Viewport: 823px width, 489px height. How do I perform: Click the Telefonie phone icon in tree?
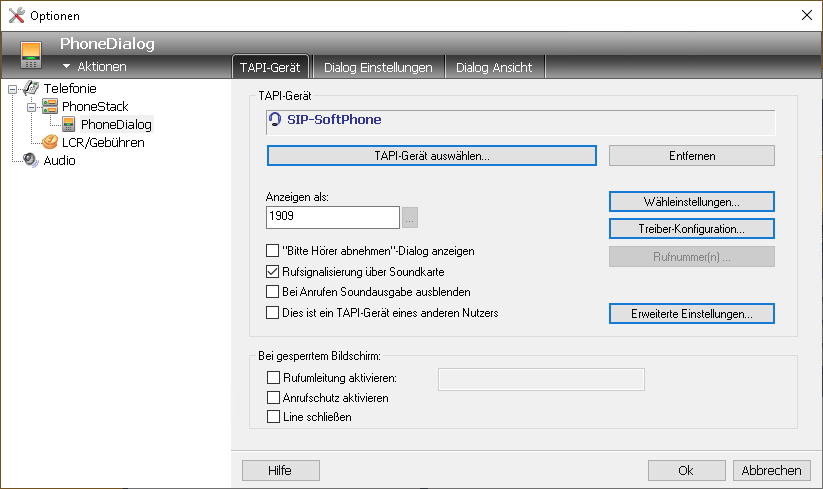click(30, 89)
